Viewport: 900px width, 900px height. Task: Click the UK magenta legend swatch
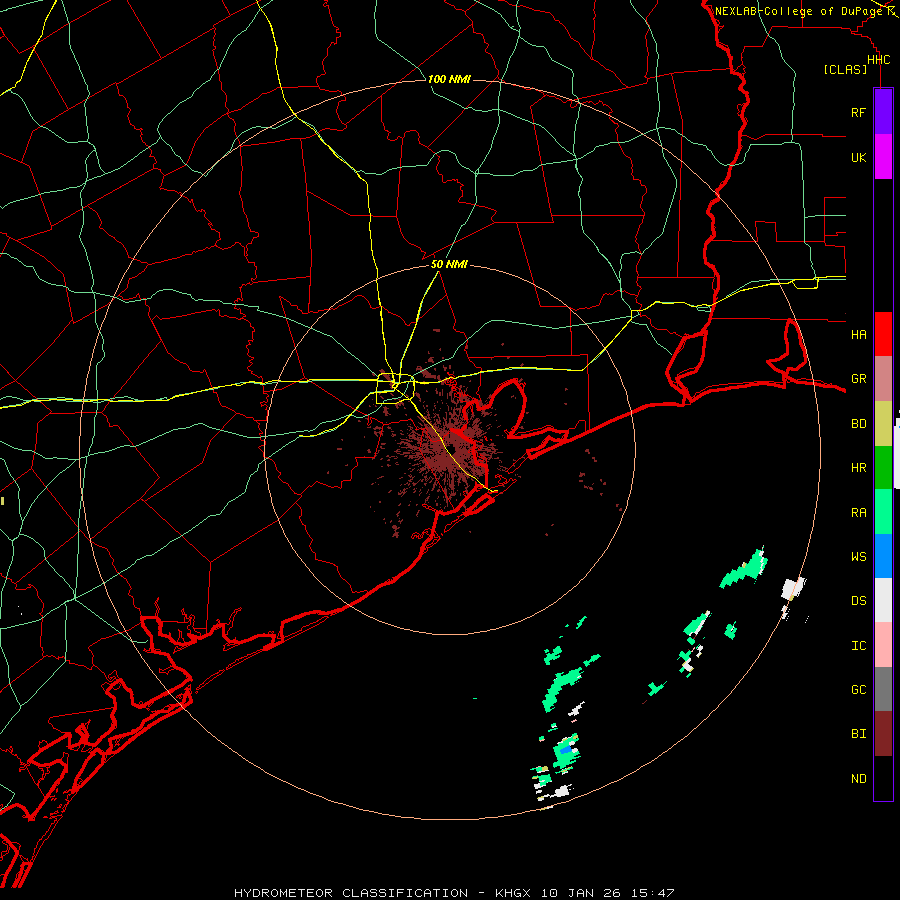[x=883, y=157]
